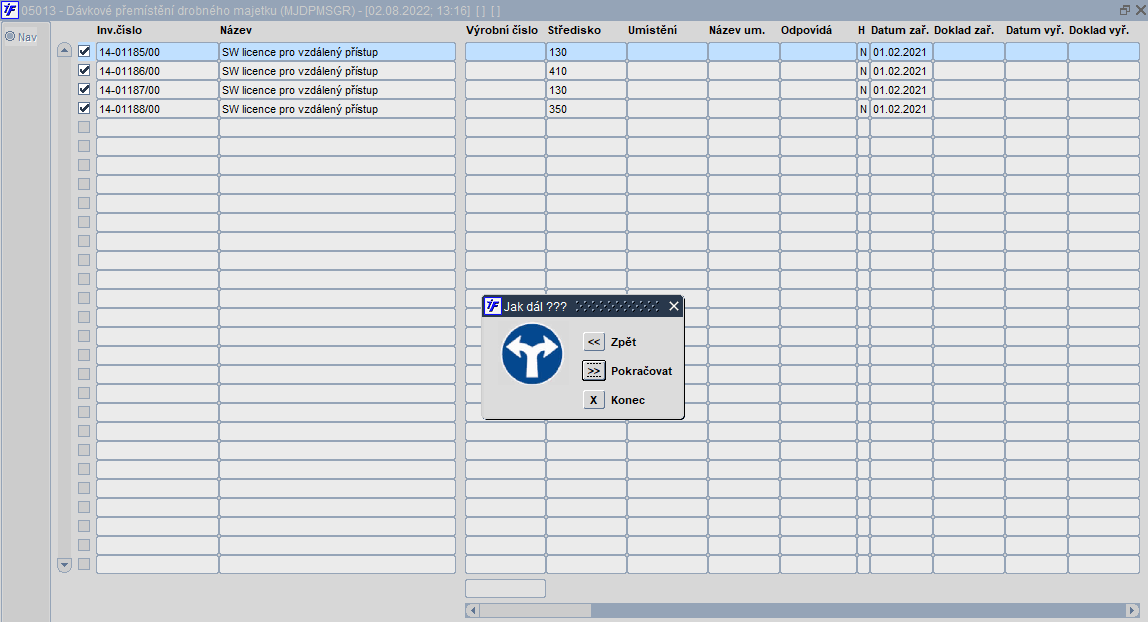This screenshot has height=622, width=1148.
Task: Select the Nav radio button
Action: (x=10, y=36)
